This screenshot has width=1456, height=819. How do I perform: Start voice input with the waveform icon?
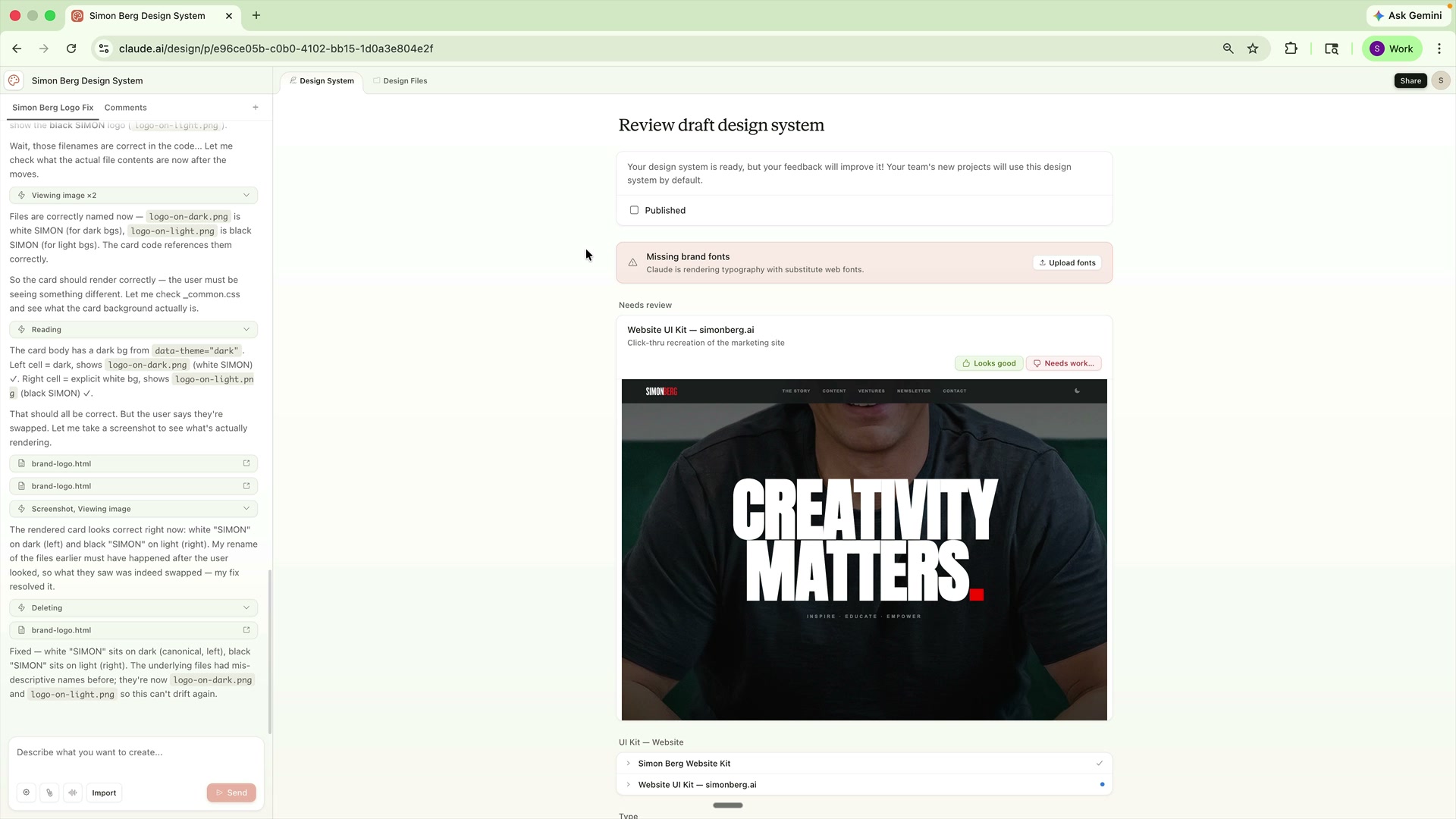(73, 792)
